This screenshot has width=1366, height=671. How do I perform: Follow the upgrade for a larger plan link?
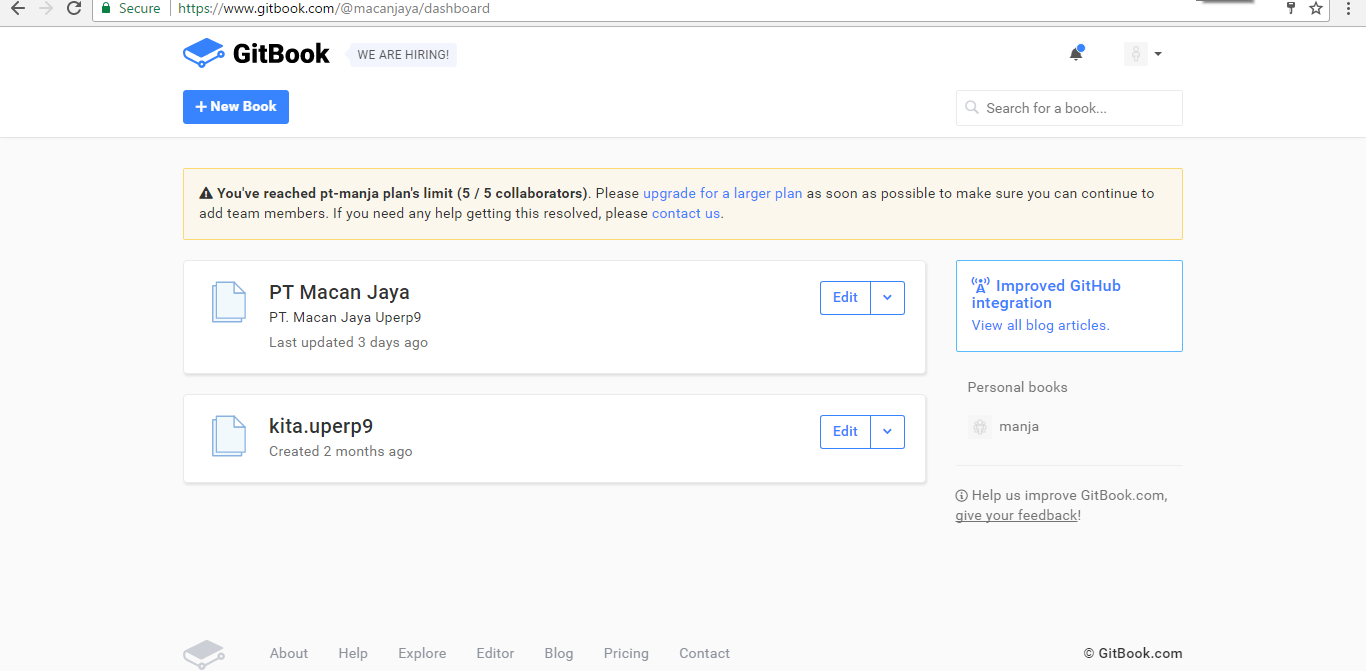tap(723, 193)
